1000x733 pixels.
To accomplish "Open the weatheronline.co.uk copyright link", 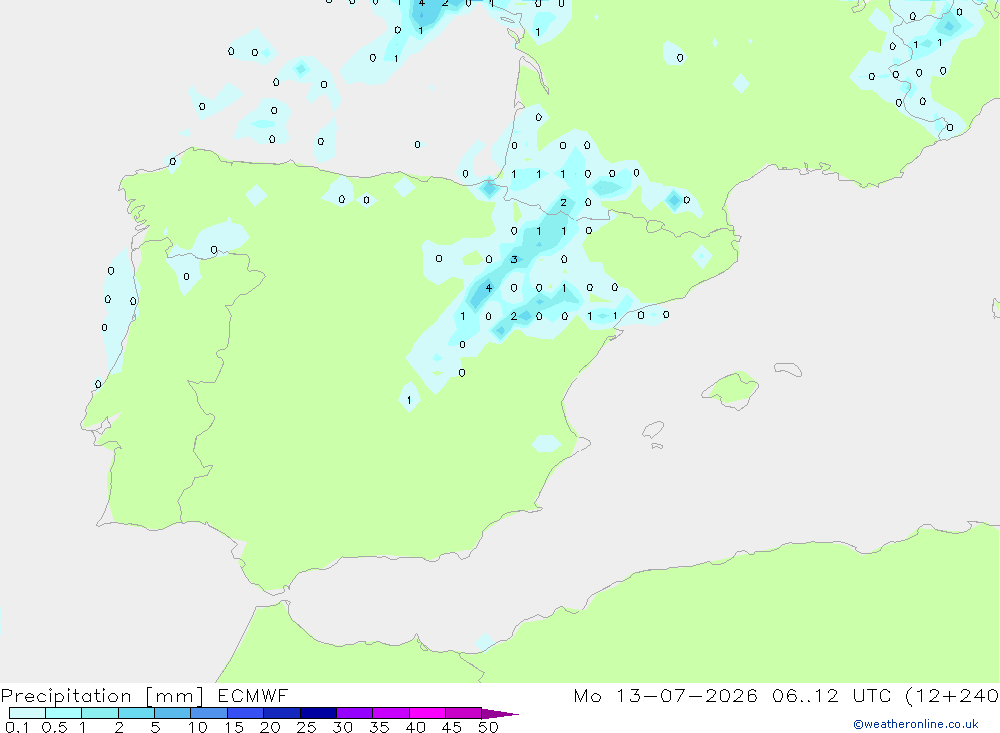I will (916, 724).
